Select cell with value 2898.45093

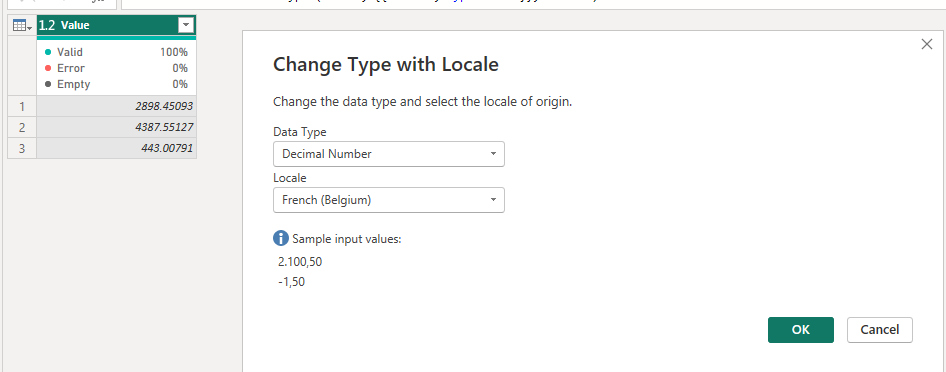pyautogui.click(x=116, y=106)
